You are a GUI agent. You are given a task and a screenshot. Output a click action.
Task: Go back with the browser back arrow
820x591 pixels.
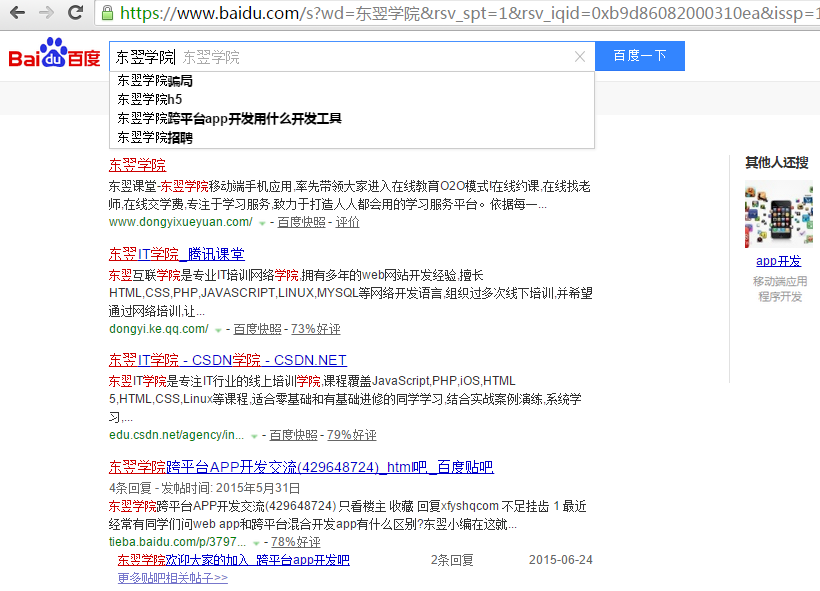tap(17, 12)
